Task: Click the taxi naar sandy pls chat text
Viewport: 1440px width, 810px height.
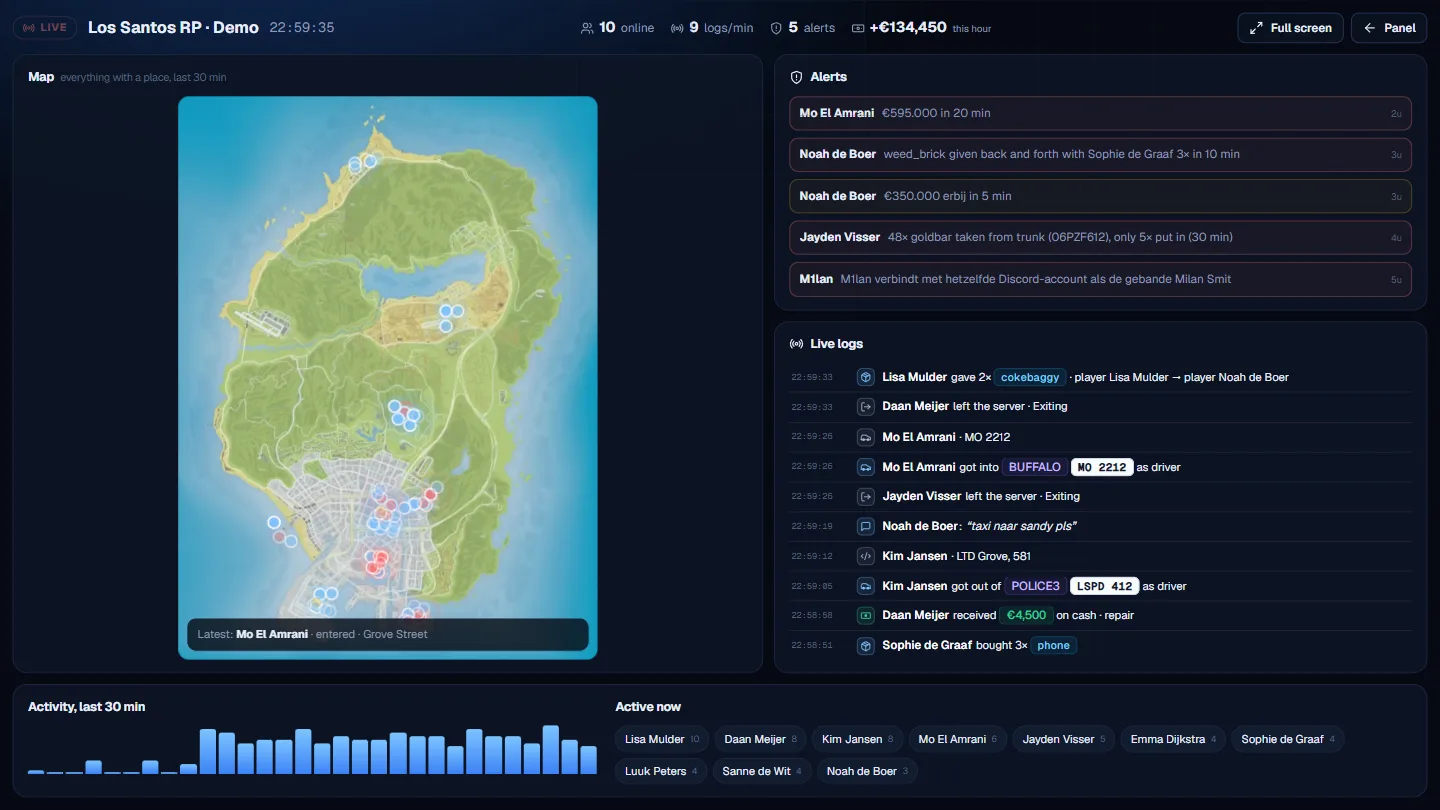Action: [1020, 526]
